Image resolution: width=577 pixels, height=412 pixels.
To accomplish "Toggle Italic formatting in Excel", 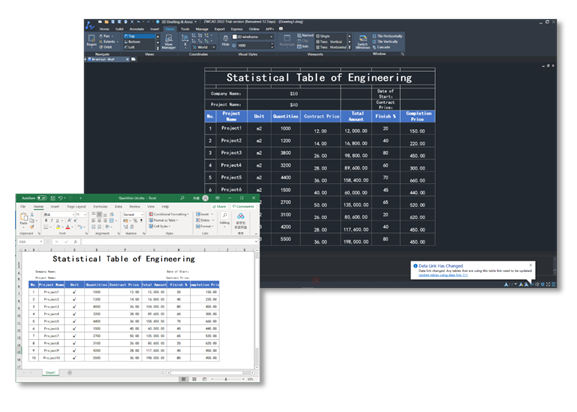I will tap(52, 220).
